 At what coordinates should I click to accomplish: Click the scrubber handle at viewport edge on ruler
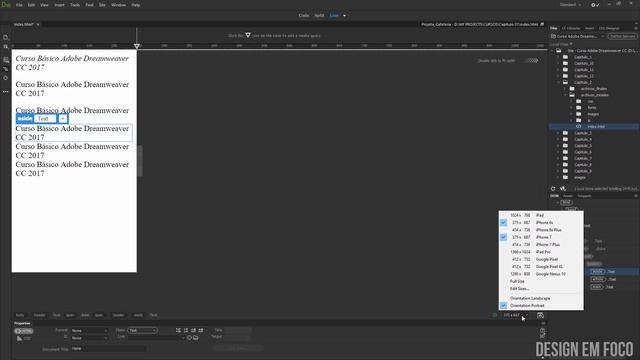point(137,46)
